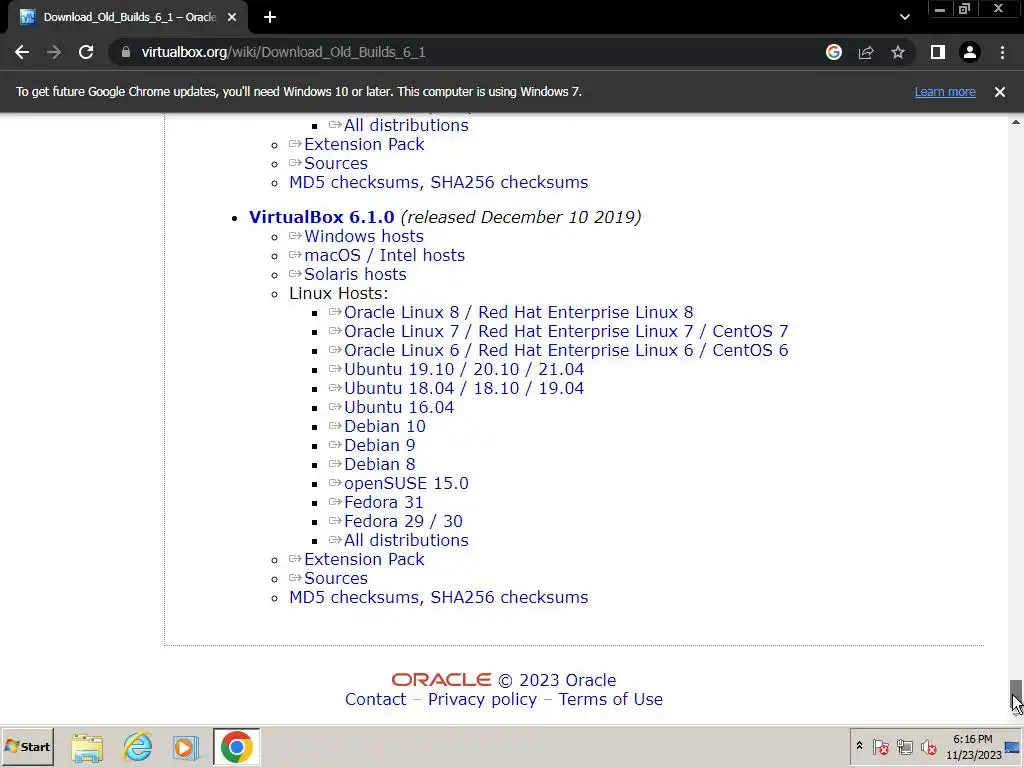The height and width of the screenshot is (768, 1024).
Task: Download the Fedora 31 package
Action: [383, 502]
